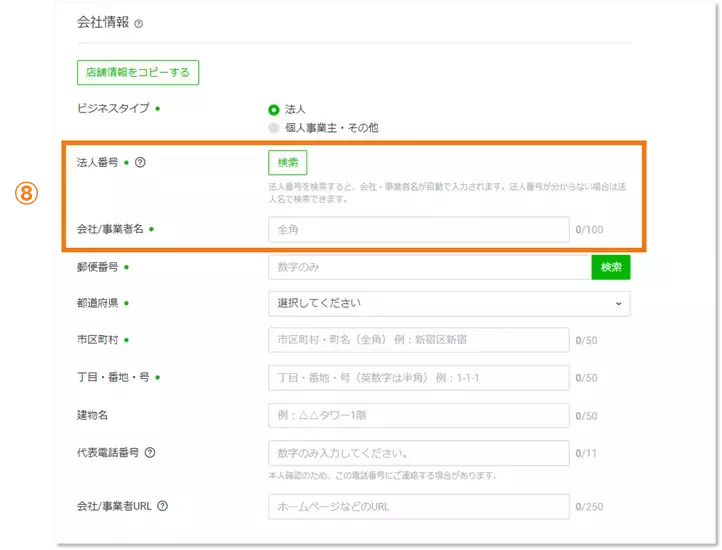Click the help icon beside 会社情報 heading
Image resolution: width=722 pixels, height=550 pixels.
(x=139, y=24)
